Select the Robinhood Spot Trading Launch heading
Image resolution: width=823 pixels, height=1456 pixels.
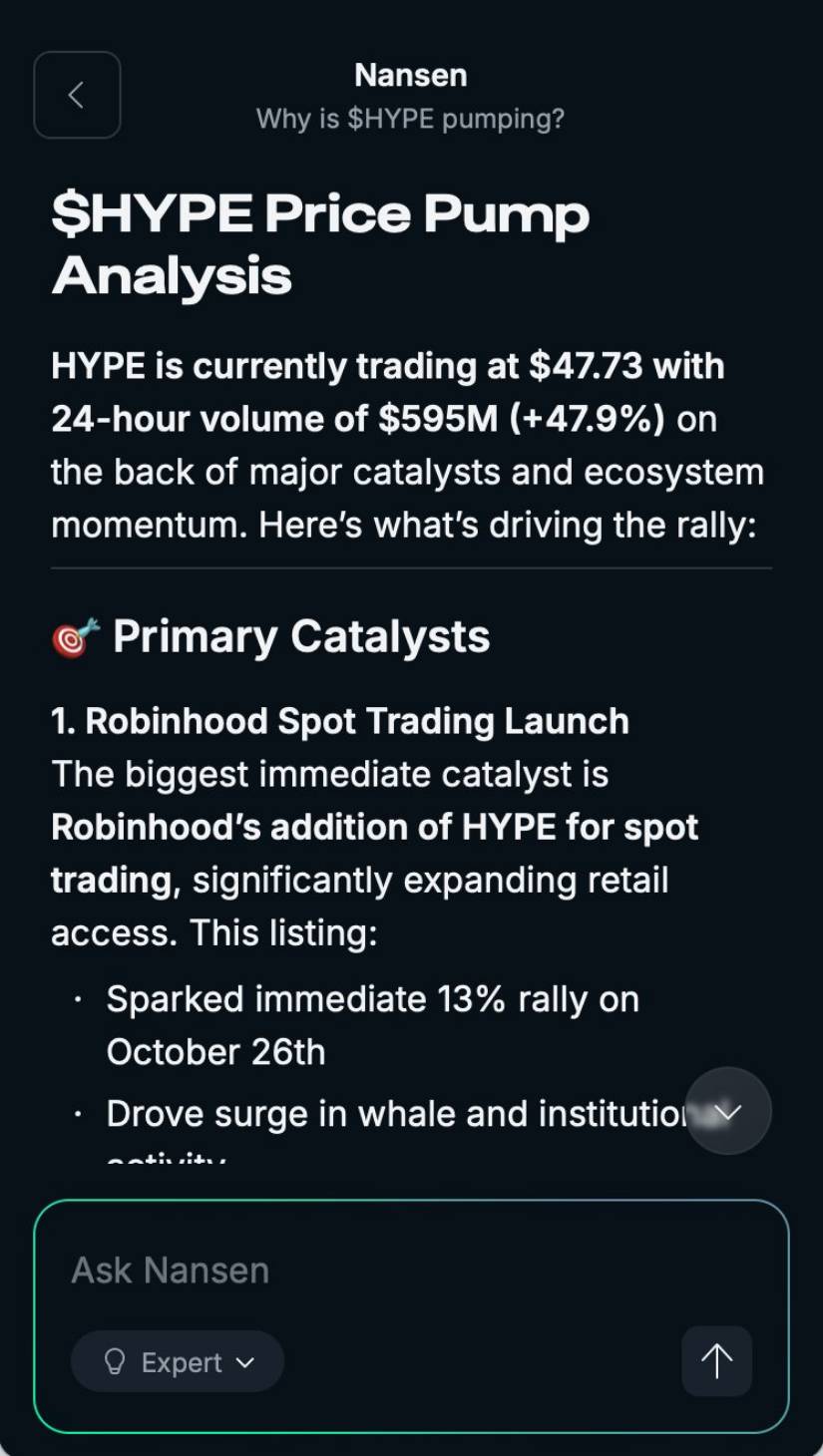pyautogui.click(x=340, y=721)
